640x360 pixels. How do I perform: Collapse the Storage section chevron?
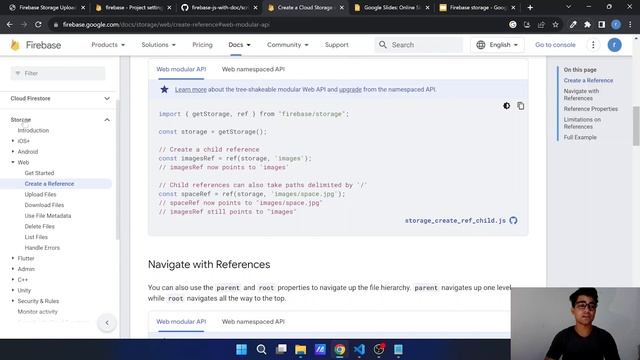tap(107, 120)
